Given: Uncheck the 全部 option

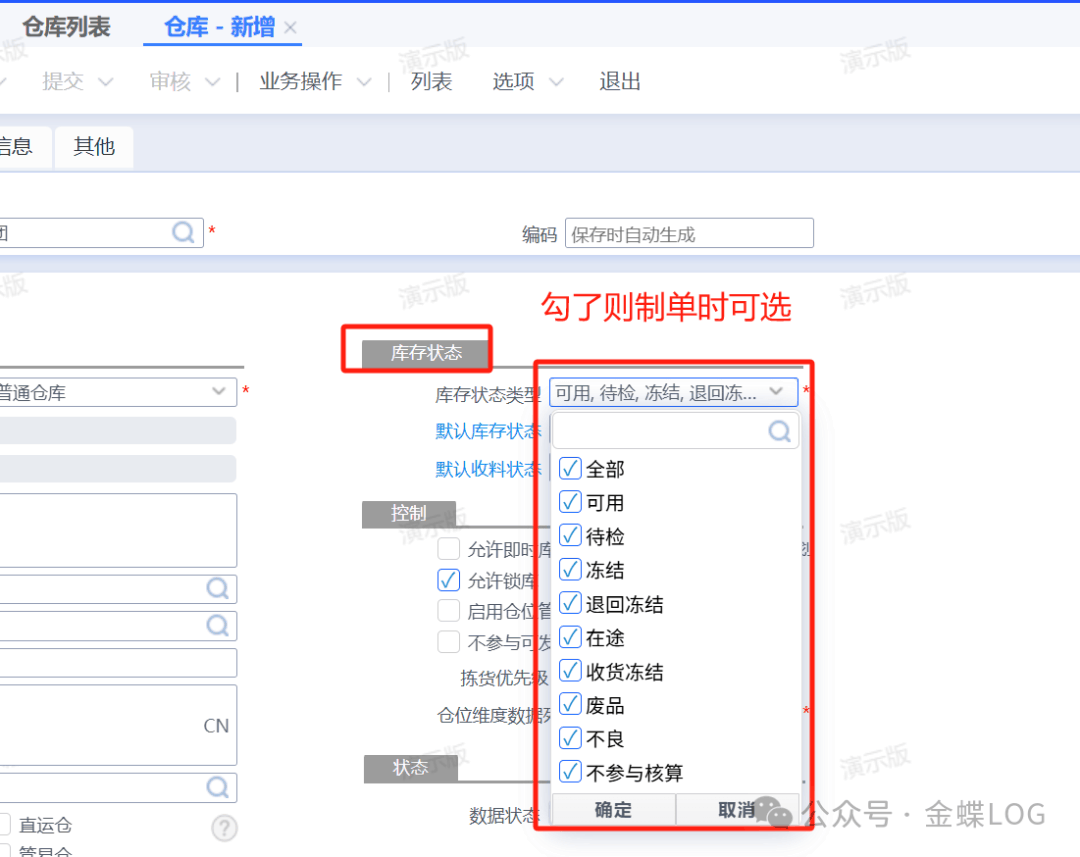Looking at the screenshot, I should click(570, 469).
